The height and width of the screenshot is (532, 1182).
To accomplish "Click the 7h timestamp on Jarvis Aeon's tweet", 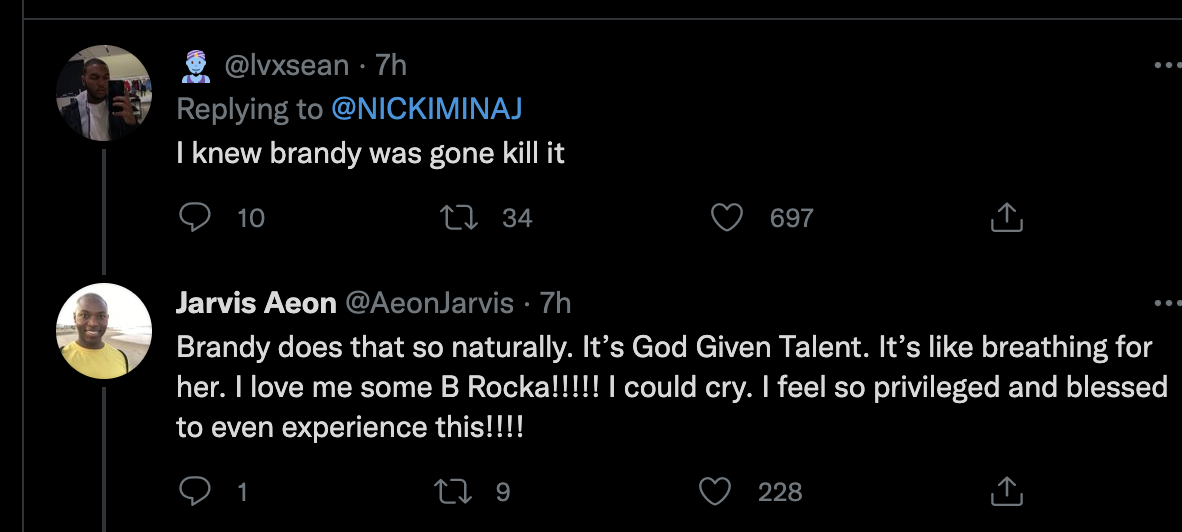I will (x=555, y=302).
